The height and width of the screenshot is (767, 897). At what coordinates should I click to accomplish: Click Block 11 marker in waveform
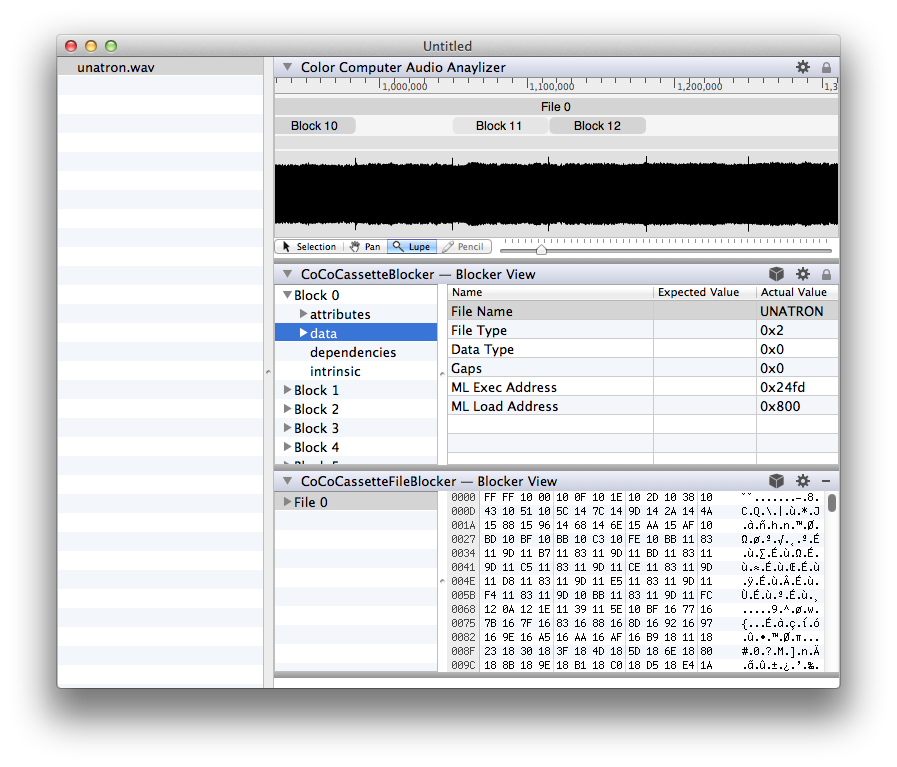pyautogui.click(x=500, y=126)
